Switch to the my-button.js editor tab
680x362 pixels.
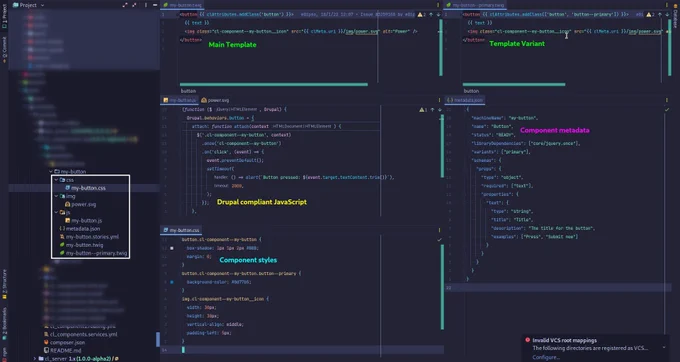tap(180, 100)
